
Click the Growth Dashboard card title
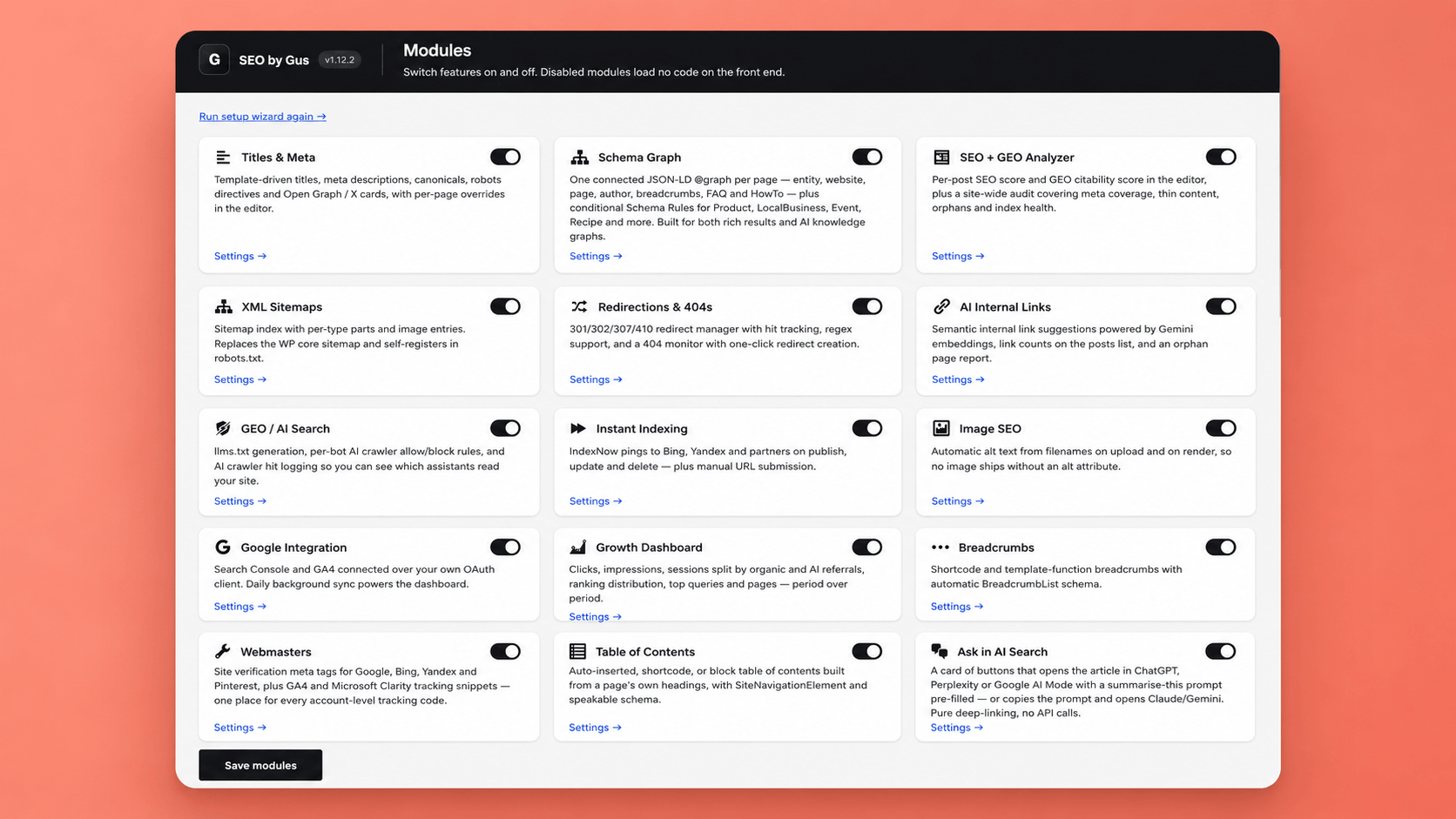[x=649, y=547]
